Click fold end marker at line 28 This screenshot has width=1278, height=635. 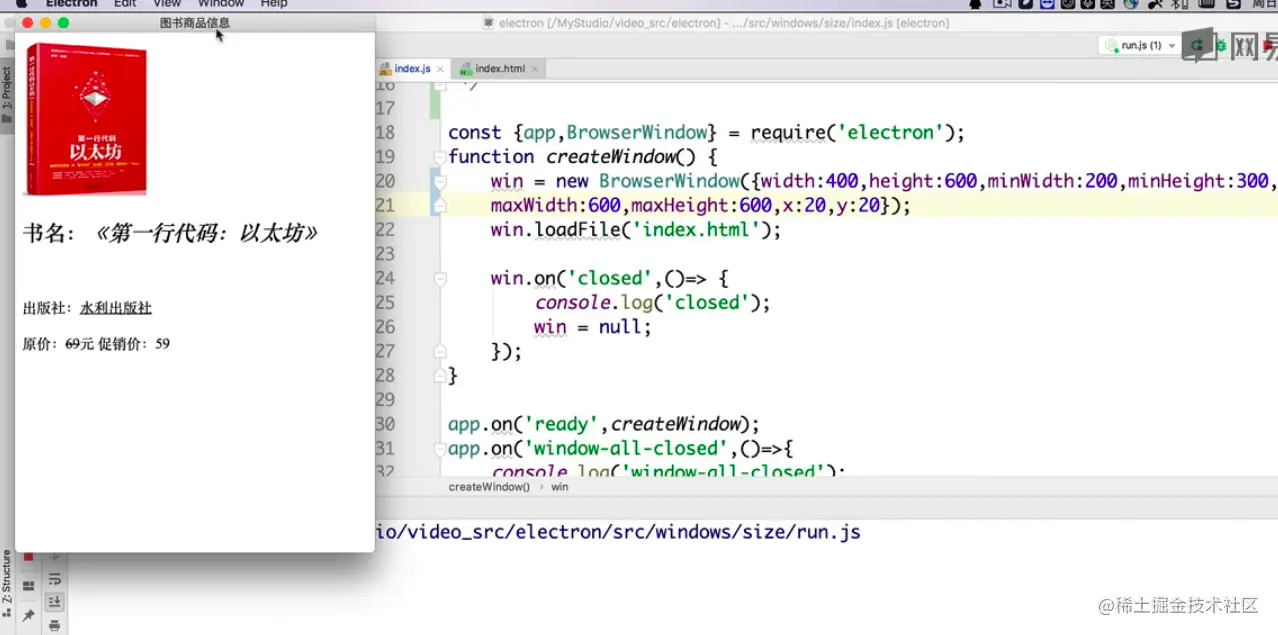pos(439,376)
